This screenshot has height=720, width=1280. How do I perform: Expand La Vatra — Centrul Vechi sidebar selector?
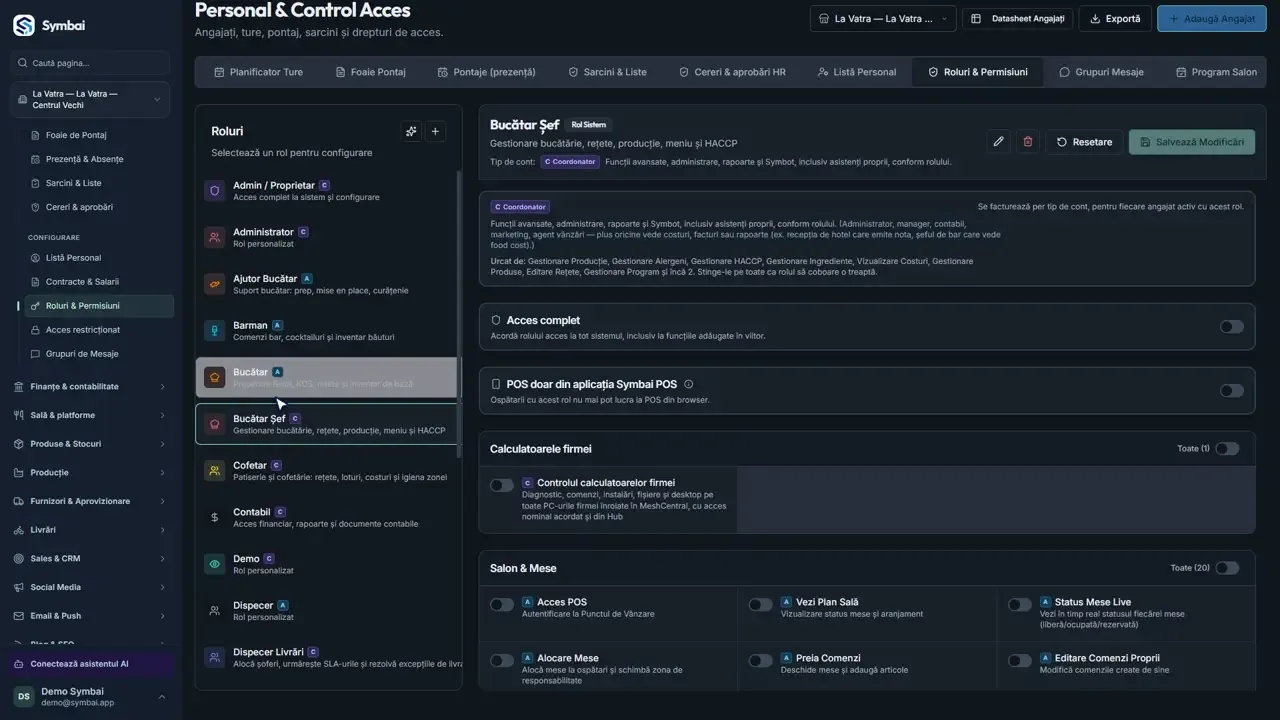[91, 100]
